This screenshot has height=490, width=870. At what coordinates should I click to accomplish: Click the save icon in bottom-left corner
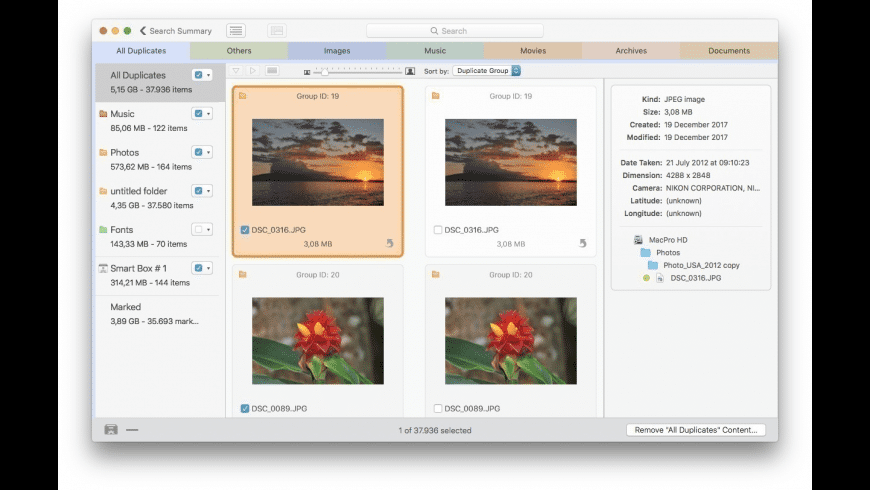point(111,430)
